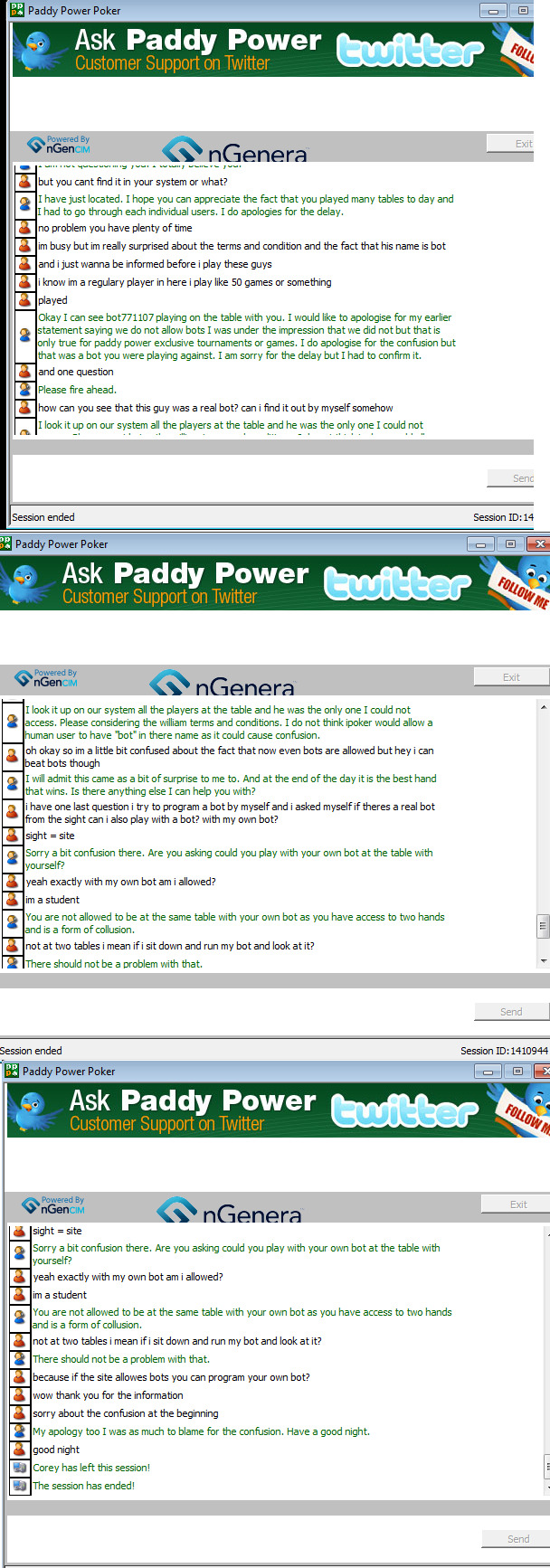Viewport: 550px width, 1568px height.
Task: Click the middle window chat scrollbar up arrow
Action: (x=544, y=706)
